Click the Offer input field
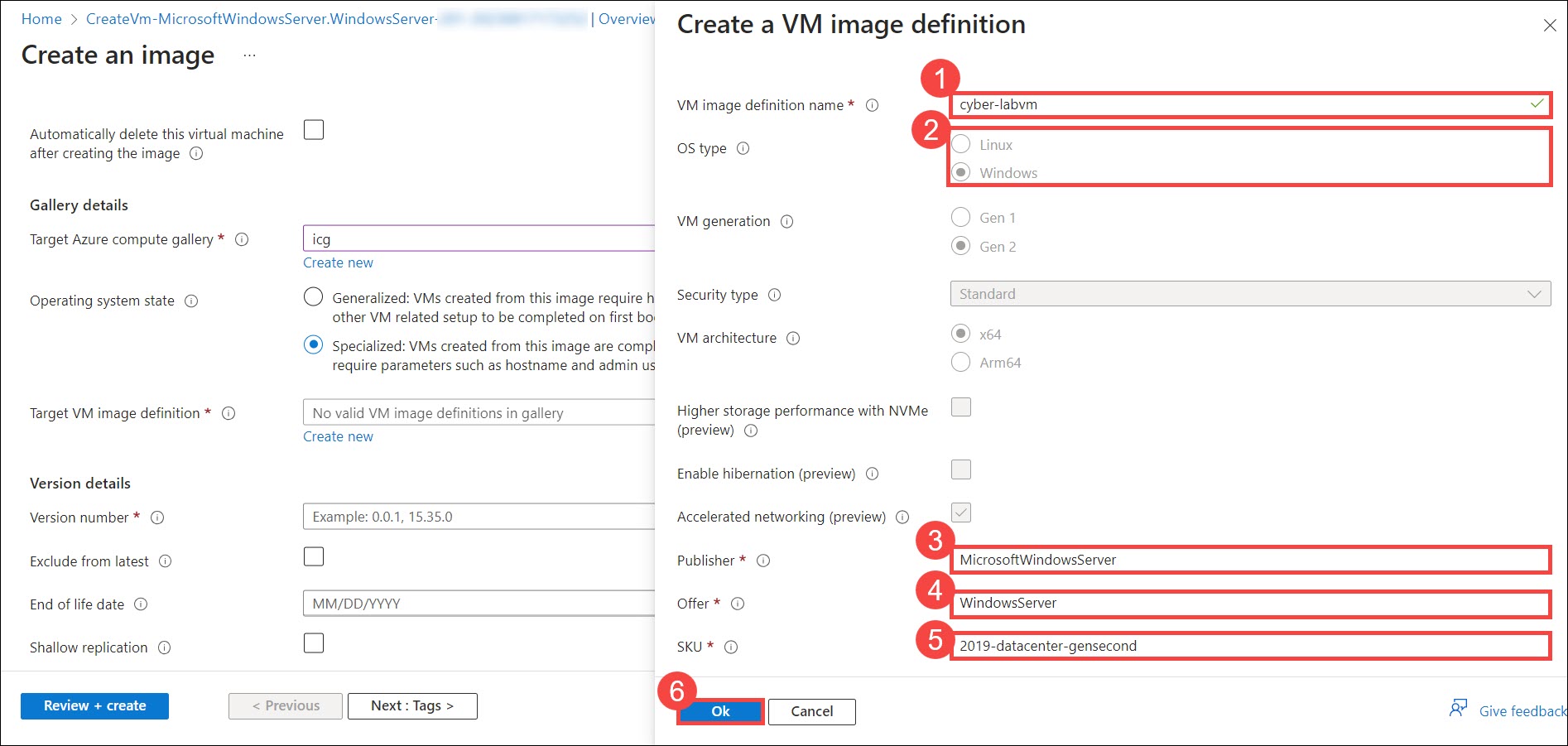This screenshot has height=746, width=1568. (x=1250, y=603)
